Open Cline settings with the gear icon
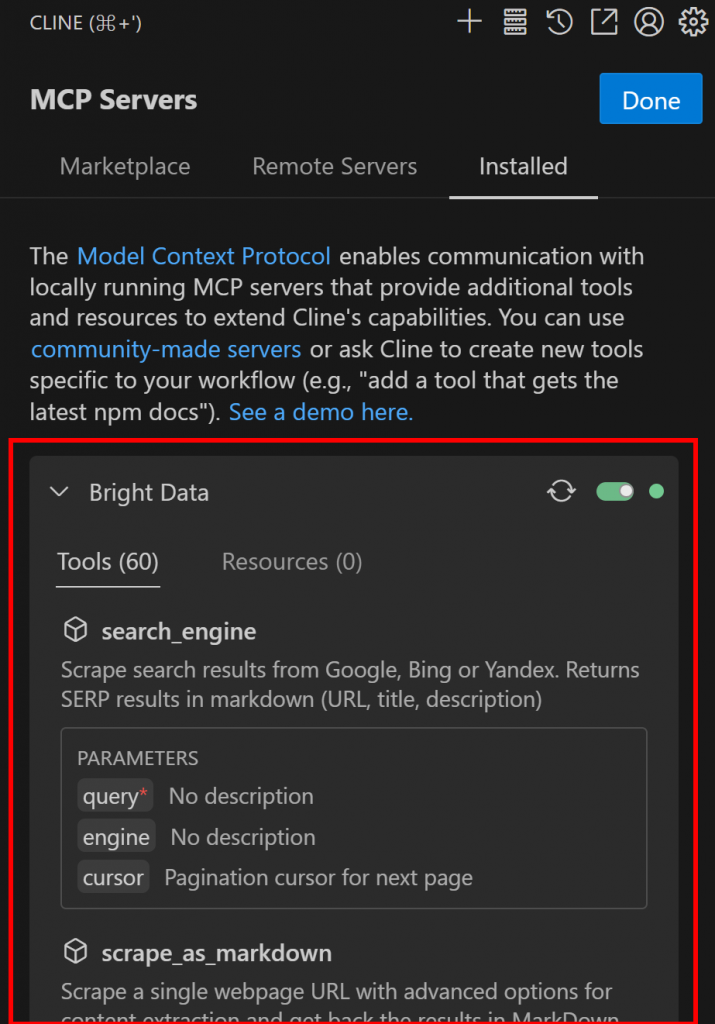715x1024 pixels. [693, 21]
